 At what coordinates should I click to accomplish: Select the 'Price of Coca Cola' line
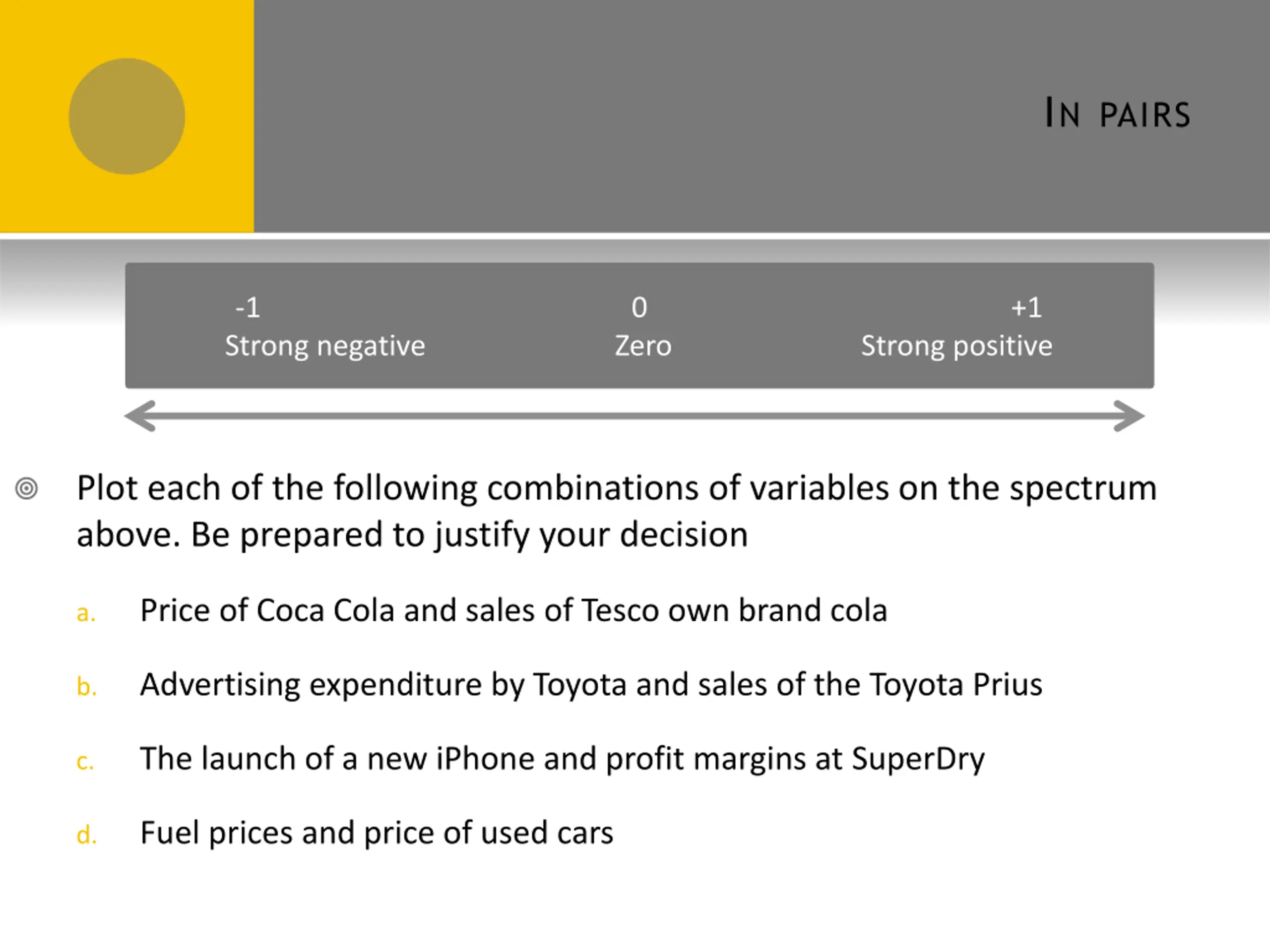pos(514,609)
